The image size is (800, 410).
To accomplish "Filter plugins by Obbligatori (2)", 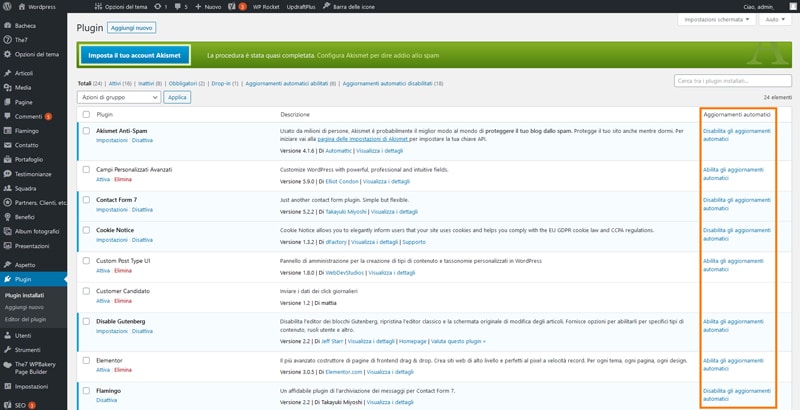I will coord(187,83).
